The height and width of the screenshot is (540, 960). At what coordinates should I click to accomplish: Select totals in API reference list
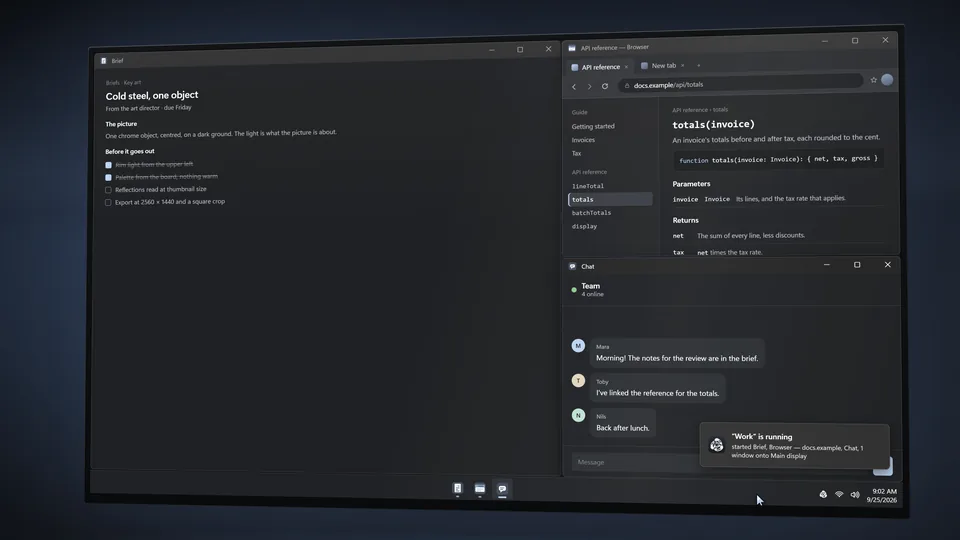coord(610,199)
